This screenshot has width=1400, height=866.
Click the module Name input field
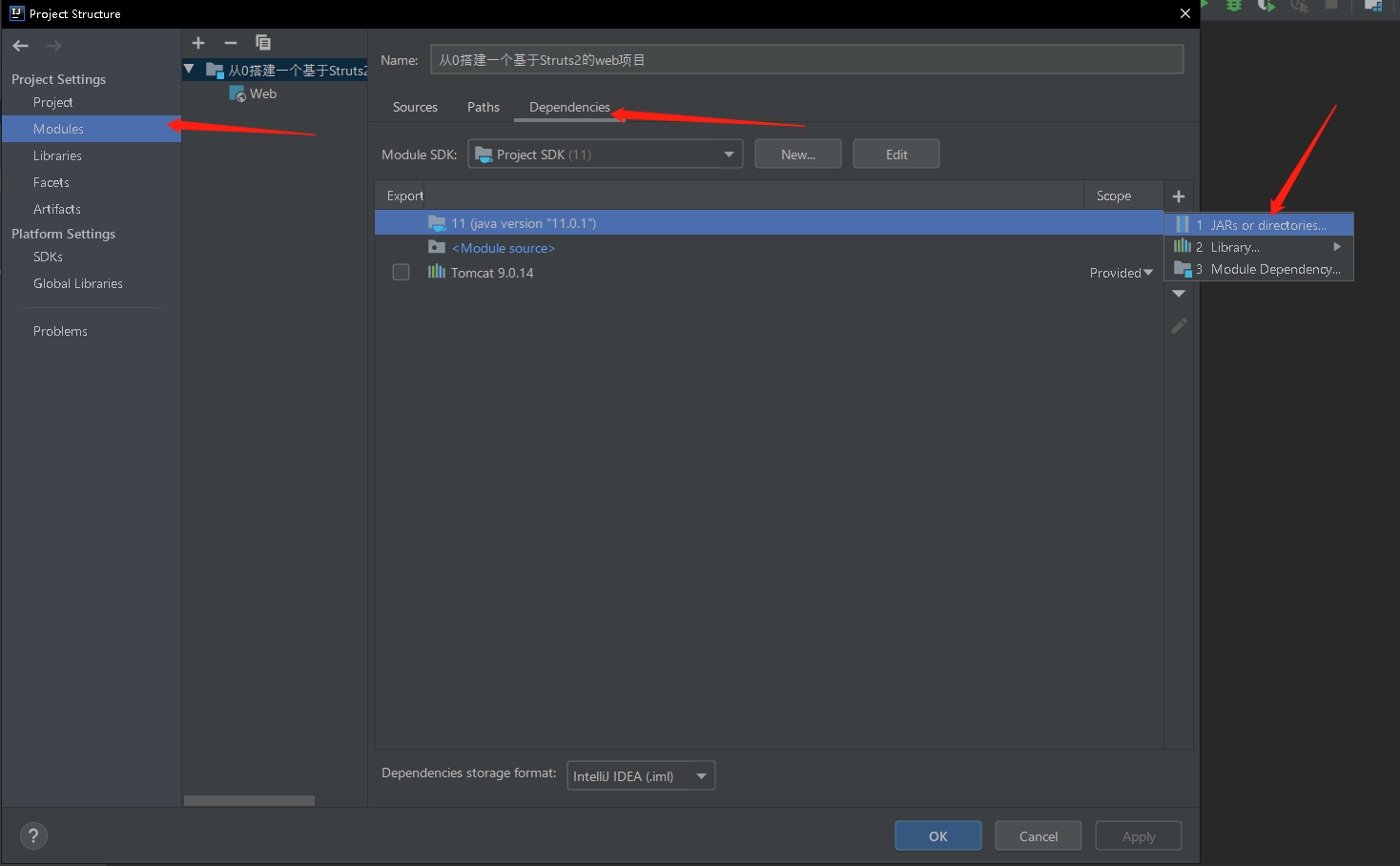pos(807,59)
